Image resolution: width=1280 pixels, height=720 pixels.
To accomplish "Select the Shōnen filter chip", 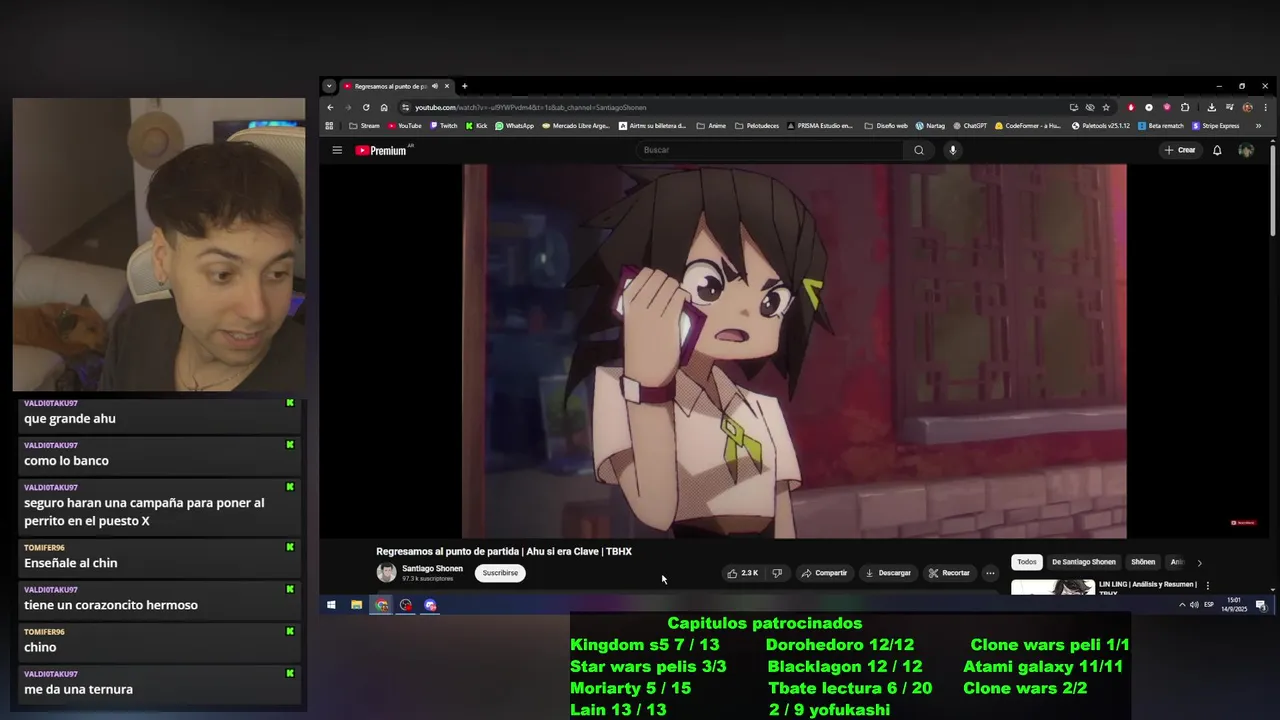I will pos(1143,562).
